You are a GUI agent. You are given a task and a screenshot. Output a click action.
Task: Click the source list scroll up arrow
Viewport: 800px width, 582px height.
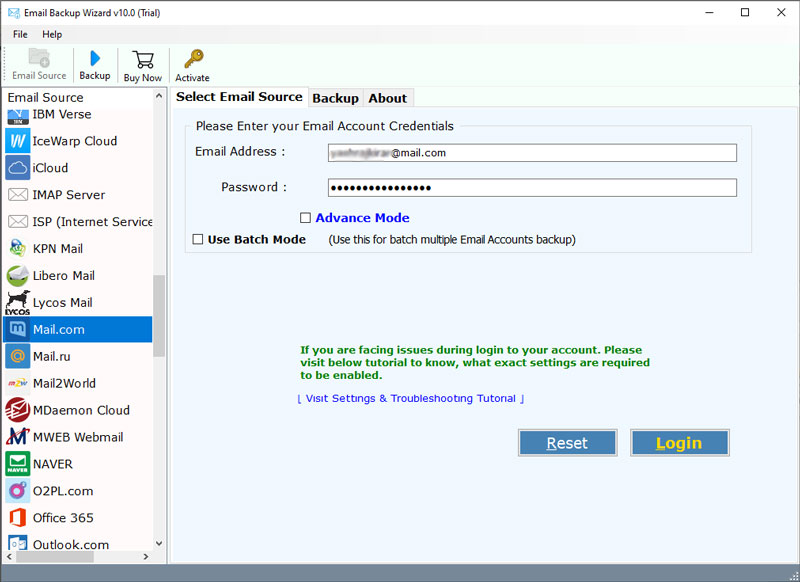tap(159, 96)
